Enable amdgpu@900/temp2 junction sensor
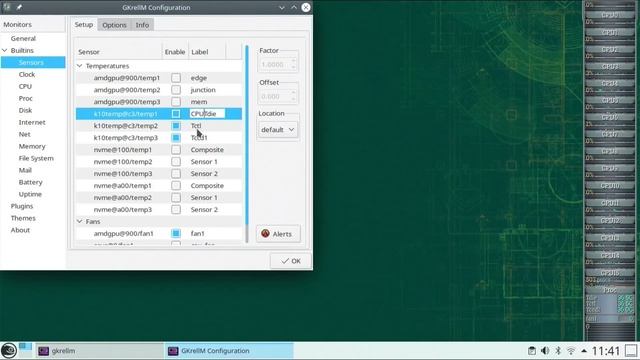The image size is (640, 360). [x=176, y=89]
